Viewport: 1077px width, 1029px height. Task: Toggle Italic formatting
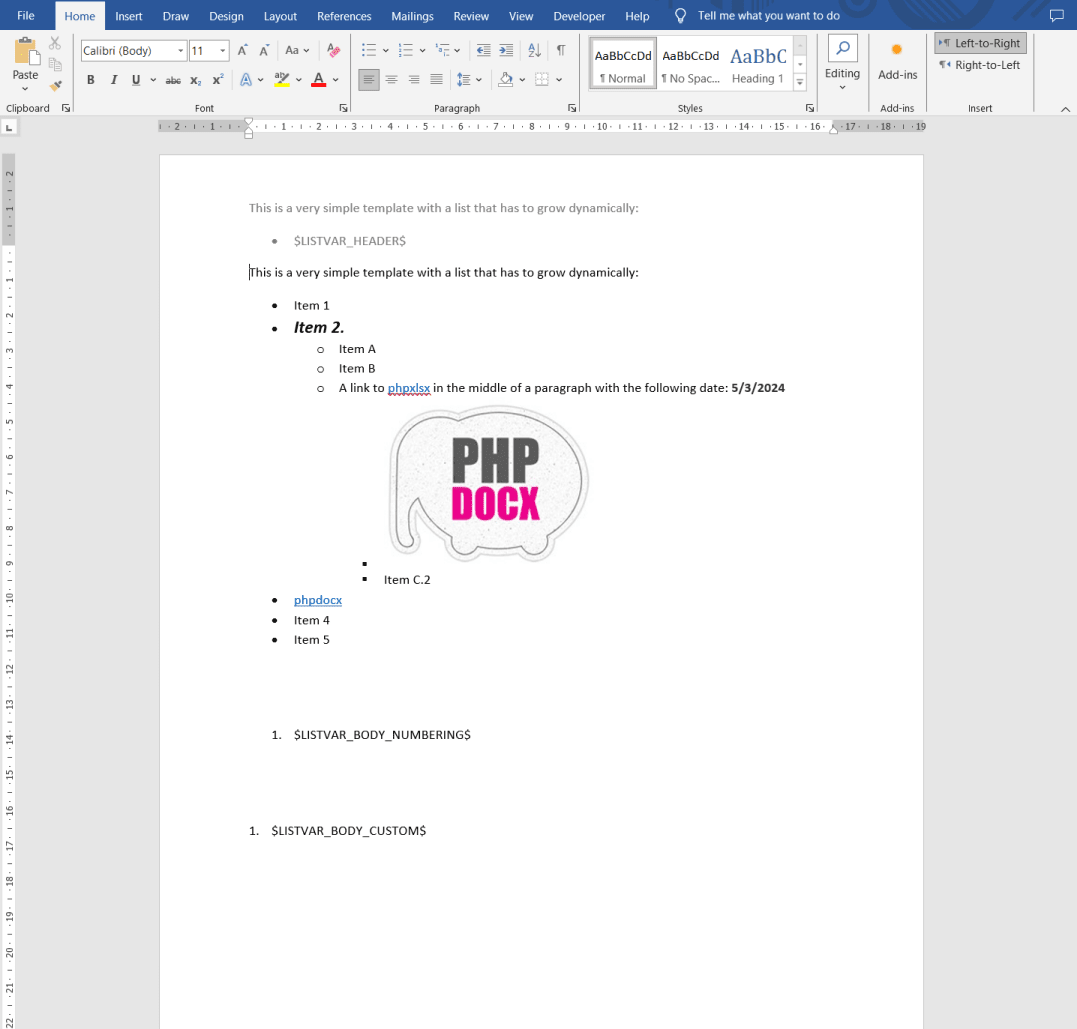pos(113,80)
